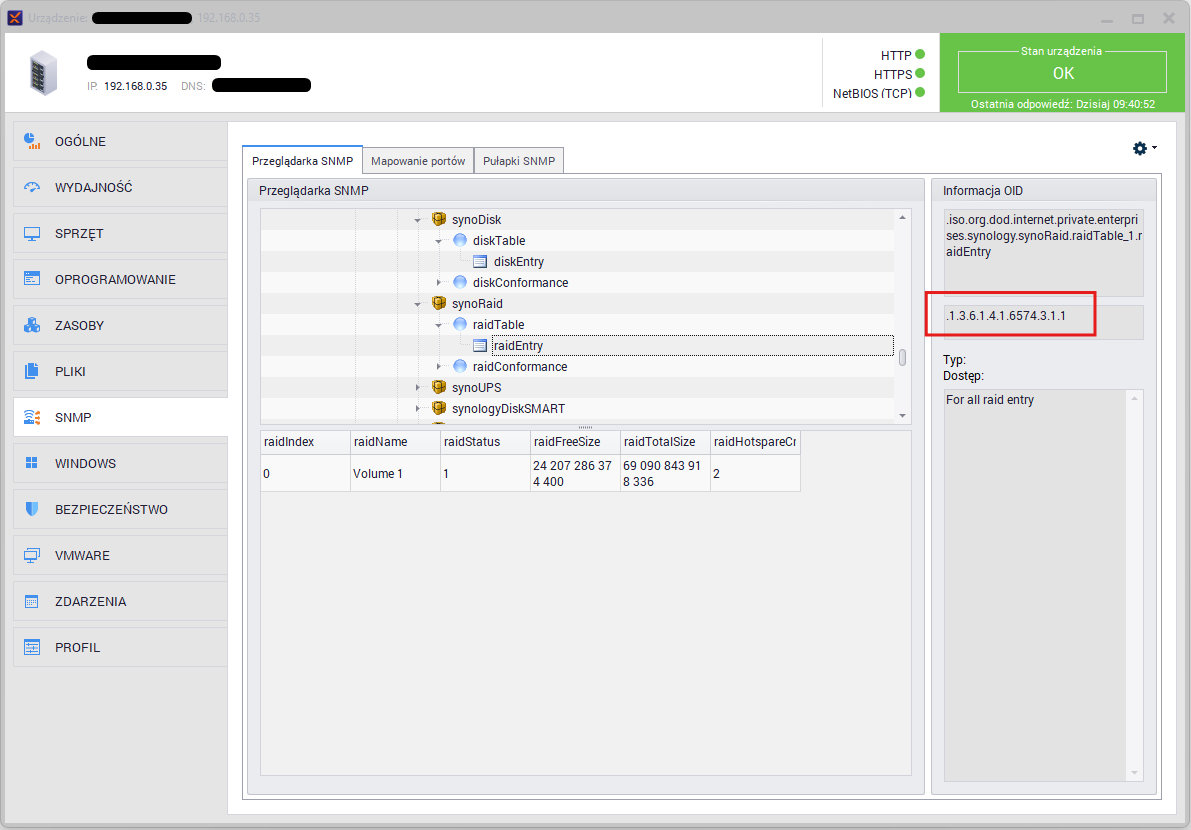Expand the synoUPS tree node
Image resolution: width=1191 pixels, height=830 pixels.
[x=417, y=388]
